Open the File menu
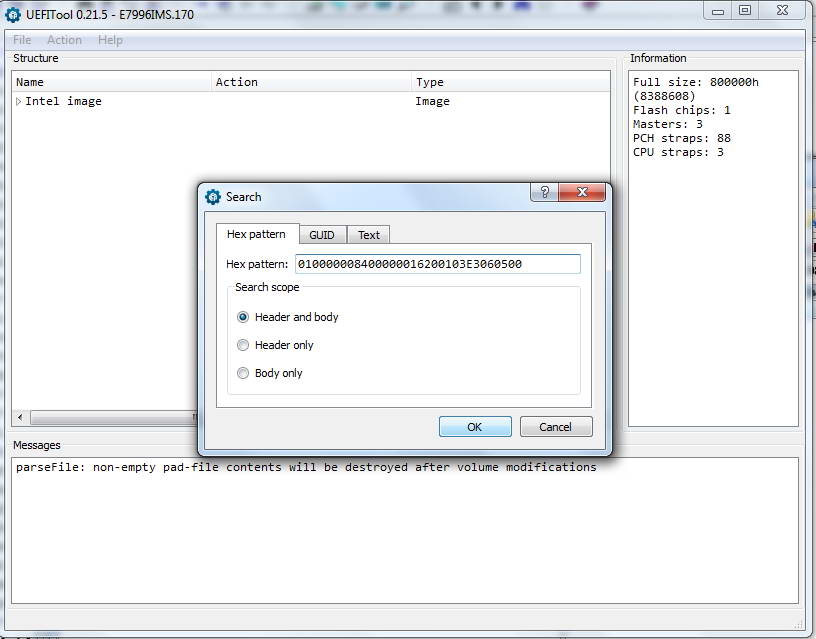816x639 pixels. coord(22,40)
